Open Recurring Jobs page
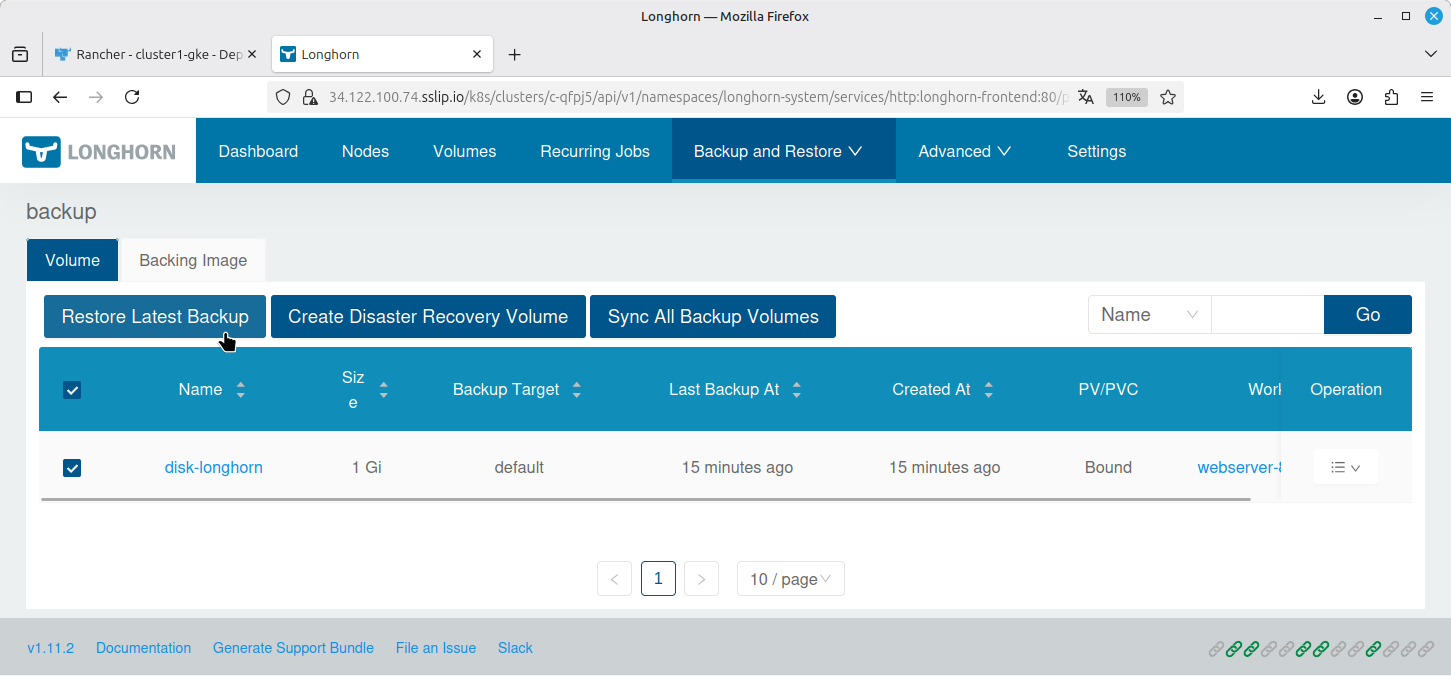 tap(595, 151)
